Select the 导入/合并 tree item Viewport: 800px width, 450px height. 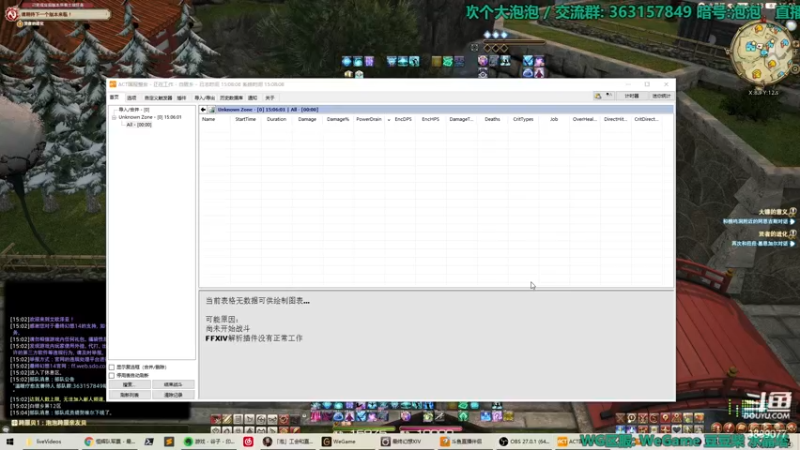pos(134,110)
